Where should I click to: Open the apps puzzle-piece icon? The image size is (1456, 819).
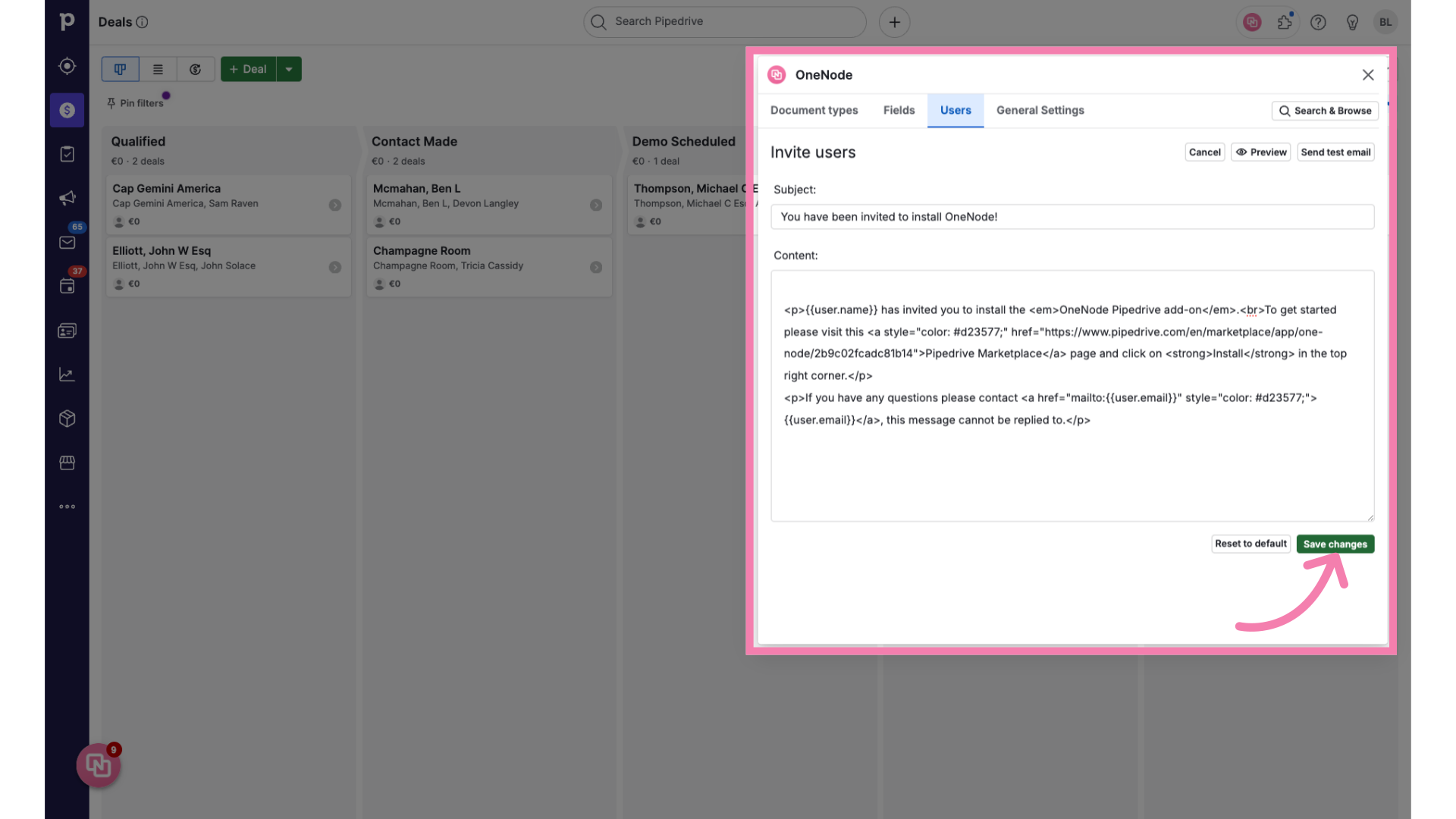click(1285, 22)
